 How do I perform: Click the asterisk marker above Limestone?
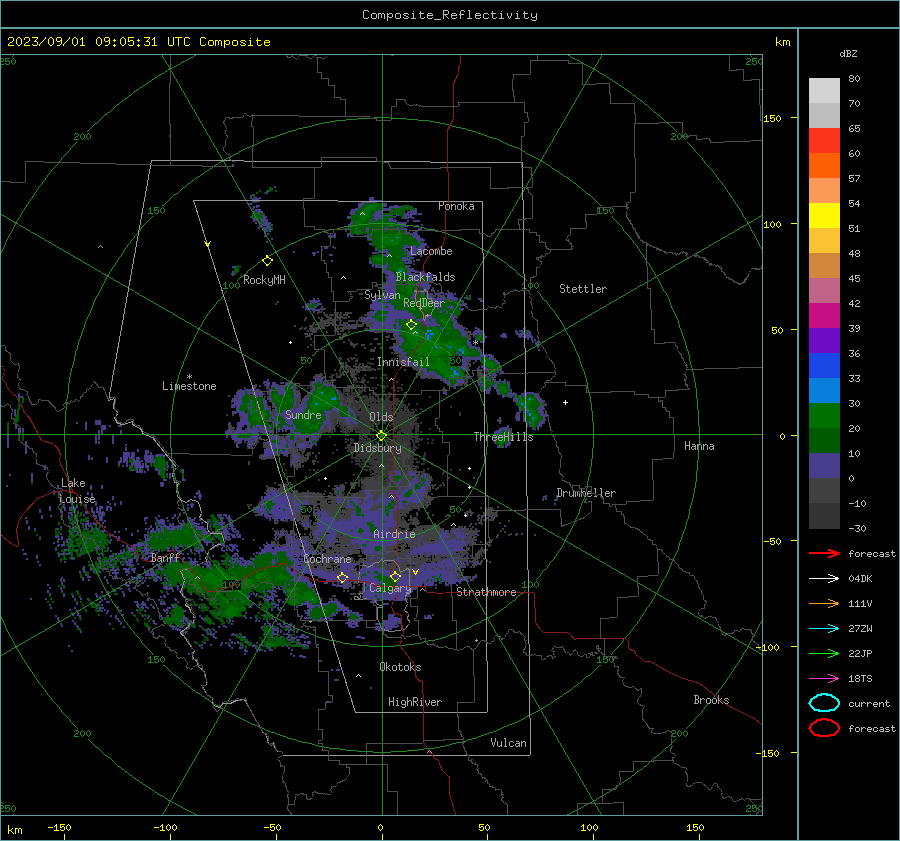click(x=189, y=377)
